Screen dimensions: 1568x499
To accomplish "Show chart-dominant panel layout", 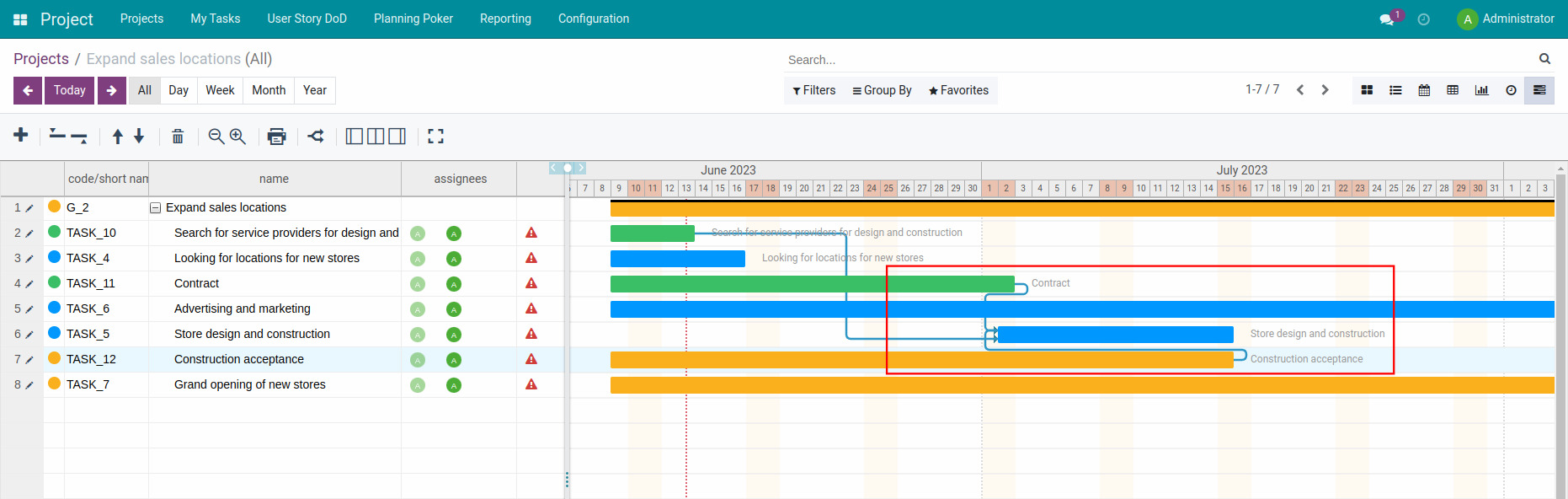I will tap(397, 136).
